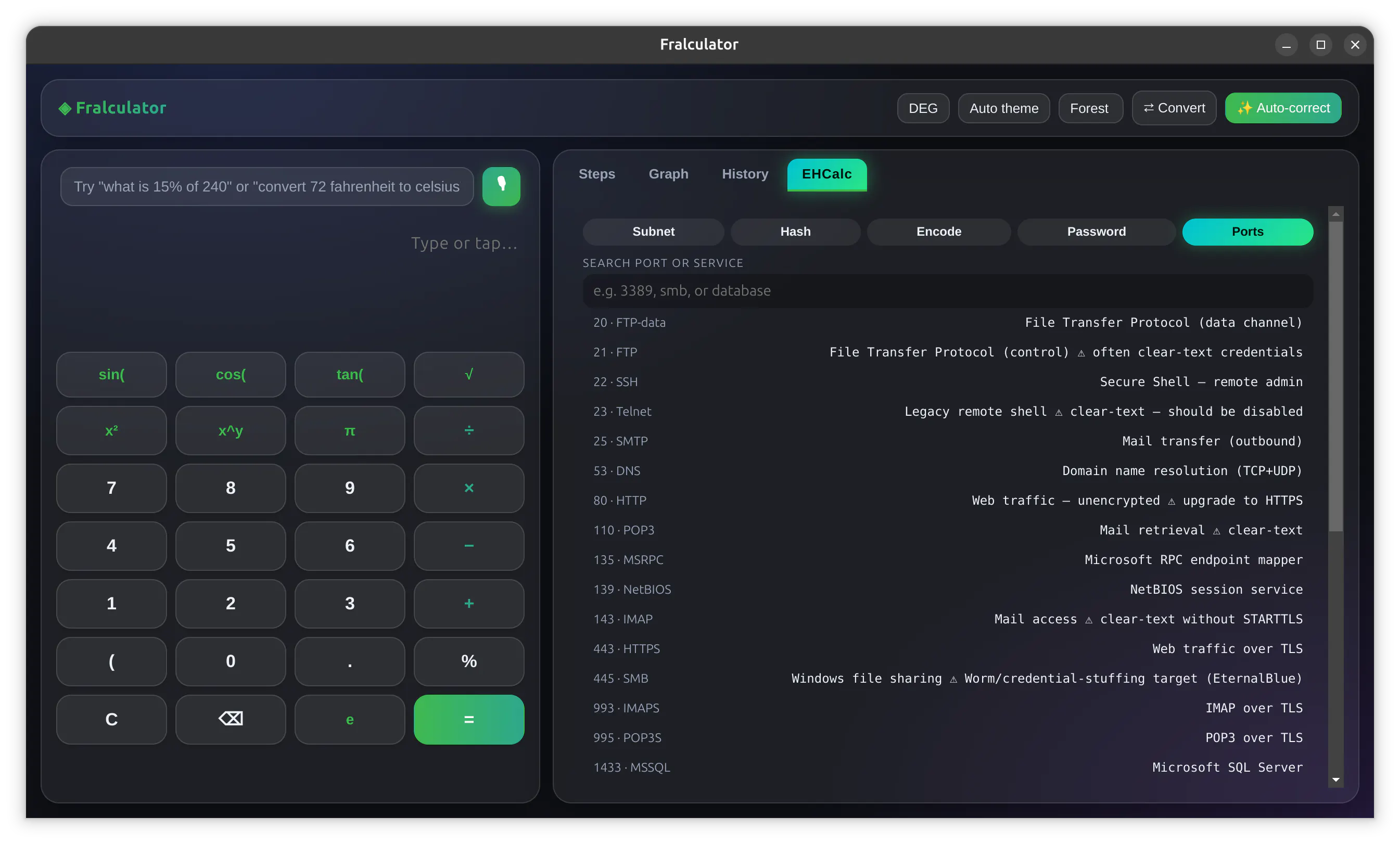1400x844 pixels.
Task: Tap the backspace delete key
Action: pyautogui.click(x=231, y=719)
